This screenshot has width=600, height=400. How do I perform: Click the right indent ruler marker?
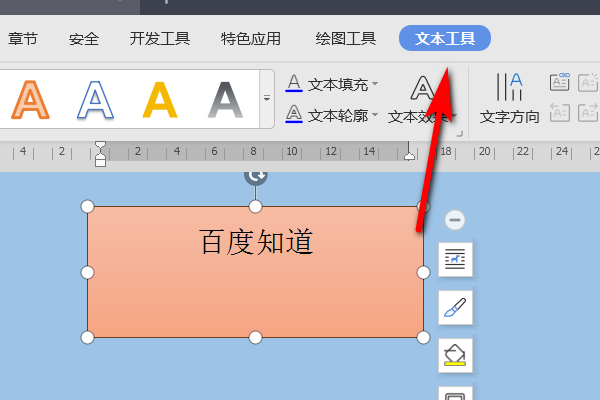click(x=409, y=155)
